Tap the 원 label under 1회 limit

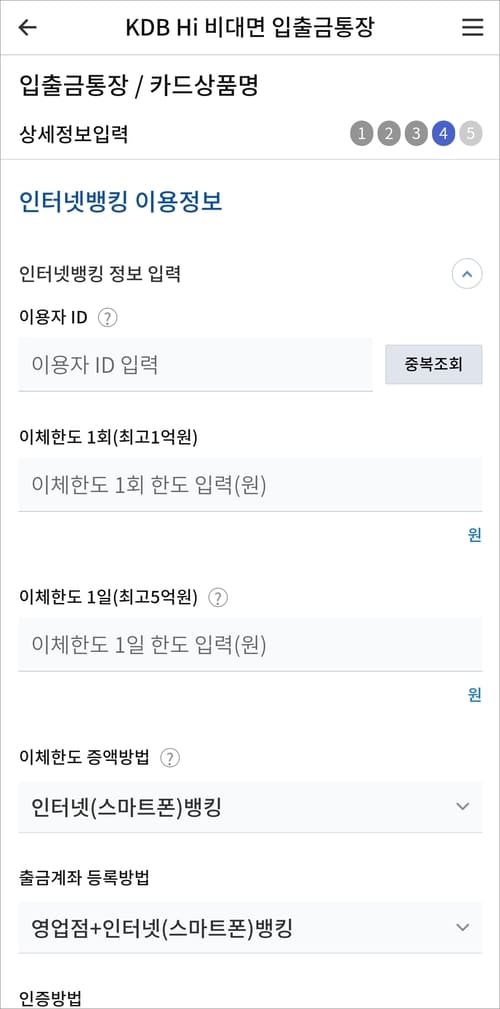pyautogui.click(x=475, y=535)
